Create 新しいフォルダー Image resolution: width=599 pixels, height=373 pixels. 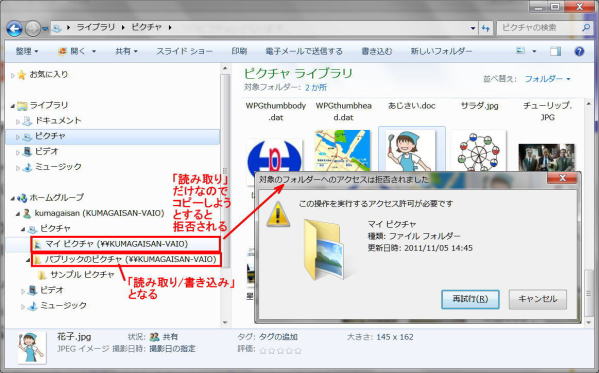(441, 51)
